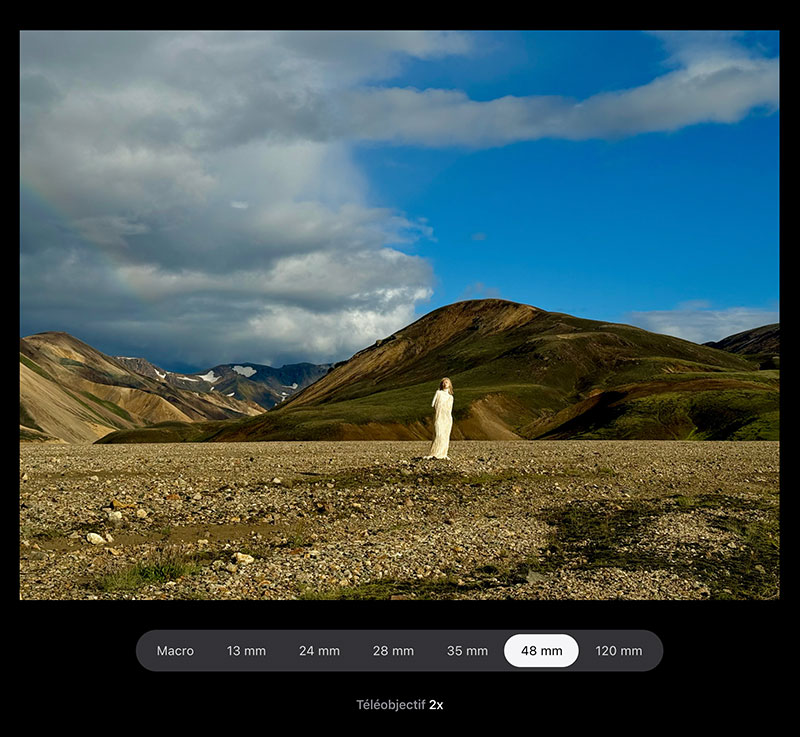Click the Téléobjectif 2x caption
Image resolution: width=800 pixels, height=737 pixels.
point(399,705)
